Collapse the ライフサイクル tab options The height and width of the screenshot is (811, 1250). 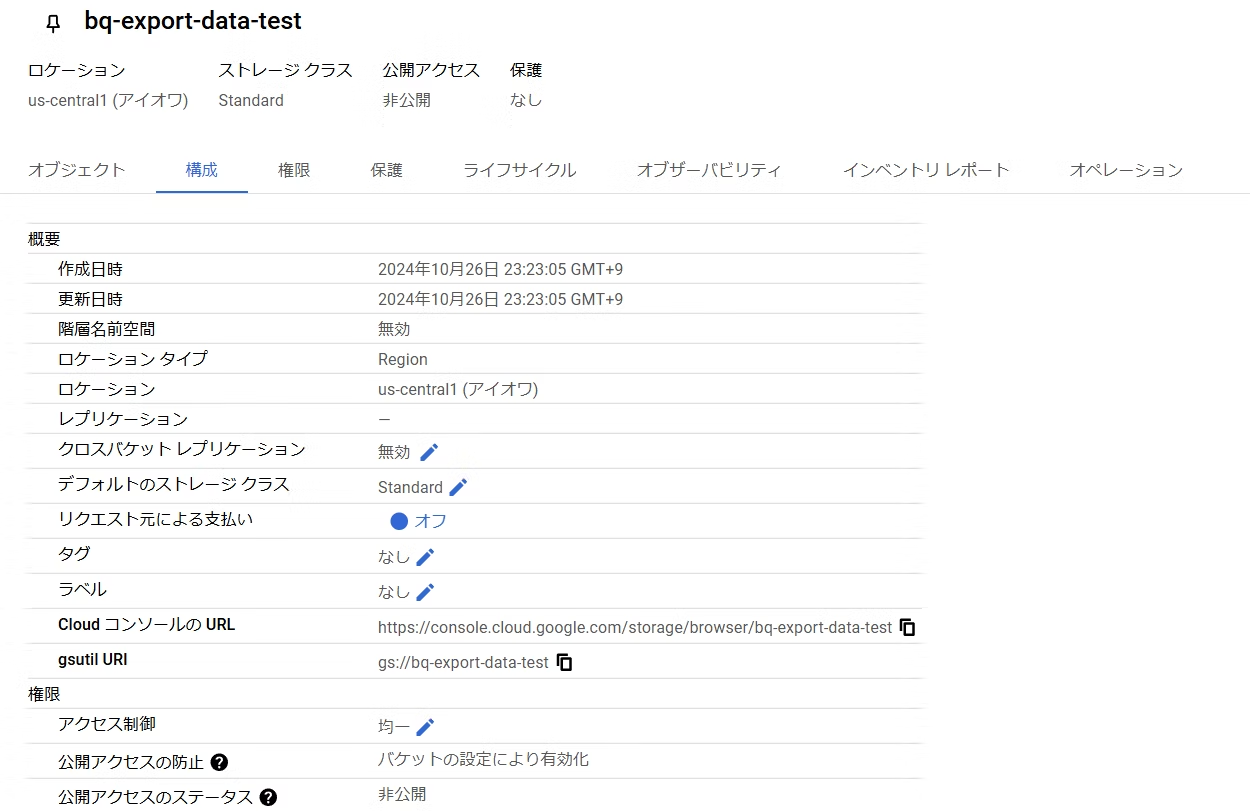pos(519,170)
